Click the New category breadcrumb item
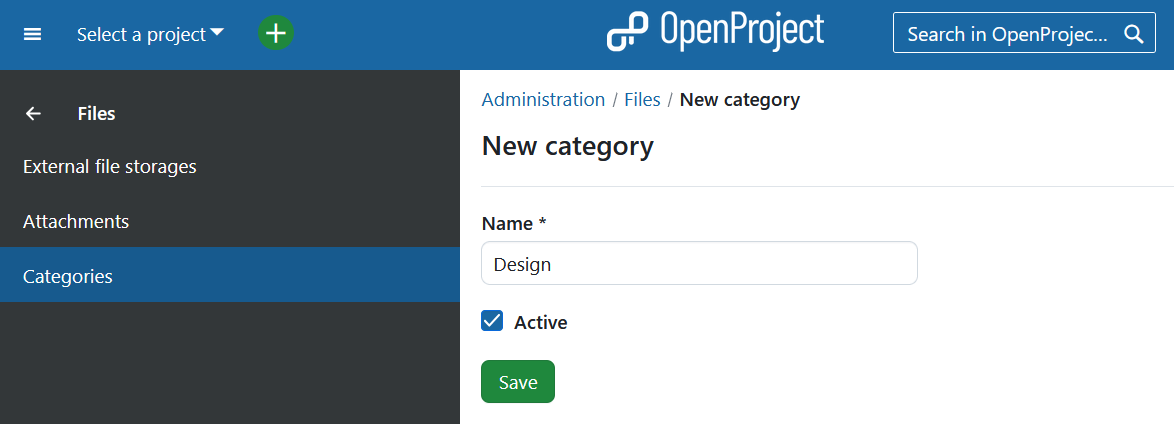 (739, 100)
